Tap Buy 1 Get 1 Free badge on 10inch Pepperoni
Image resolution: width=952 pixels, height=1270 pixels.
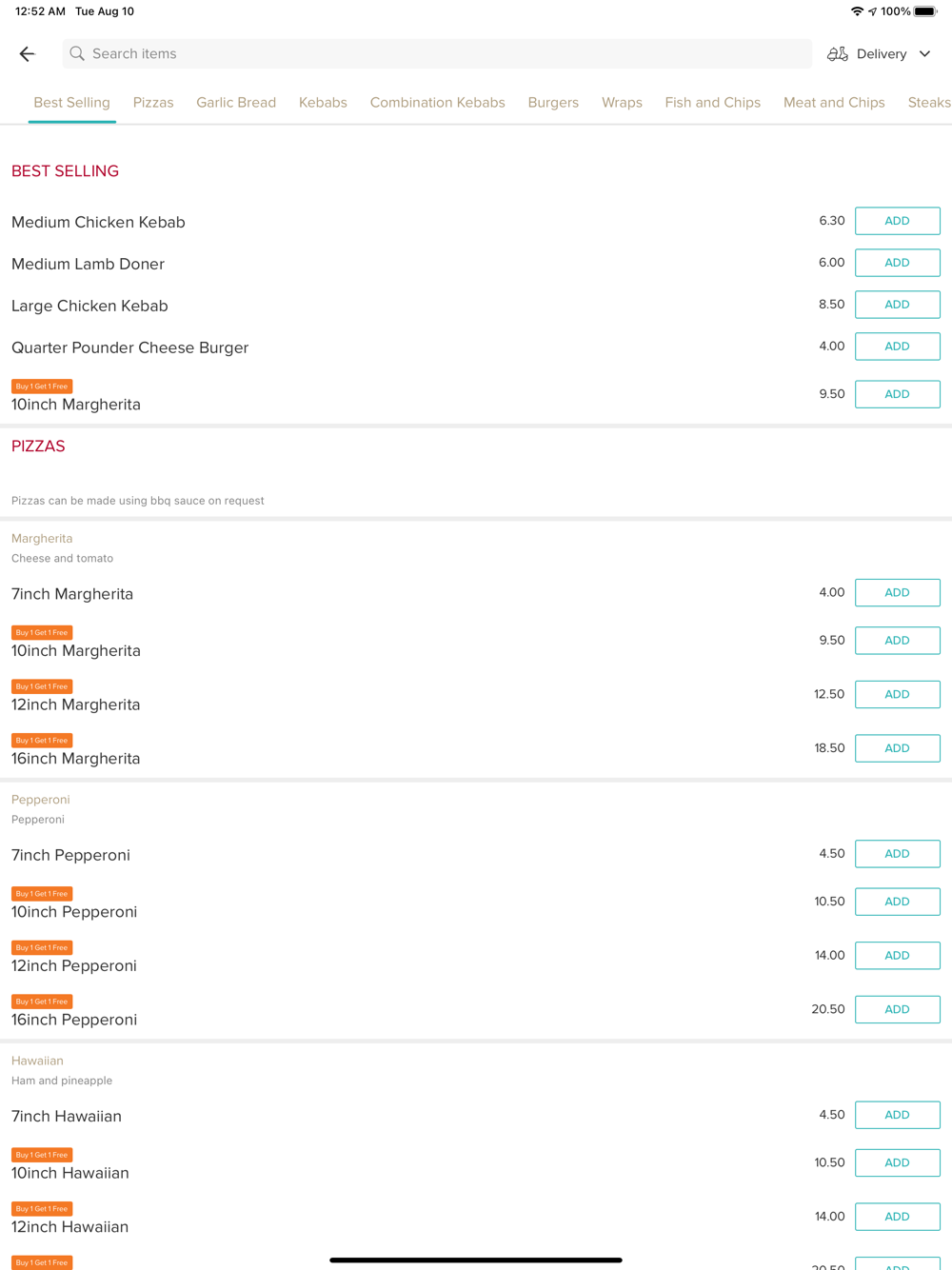(42, 894)
